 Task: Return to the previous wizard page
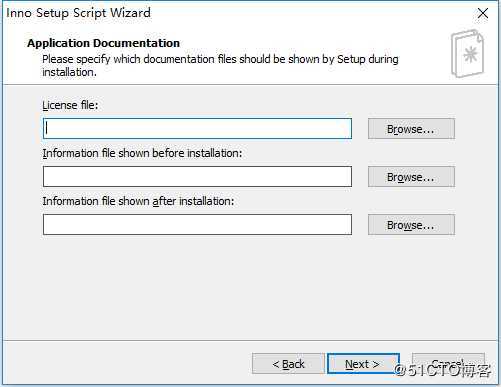click(288, 364)
